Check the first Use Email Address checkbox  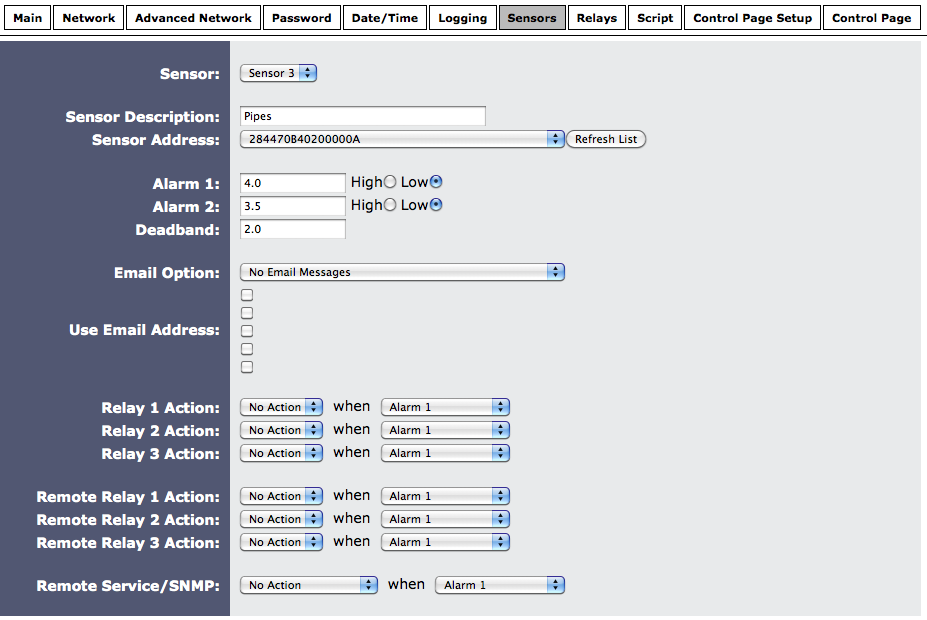coord(247,295)
